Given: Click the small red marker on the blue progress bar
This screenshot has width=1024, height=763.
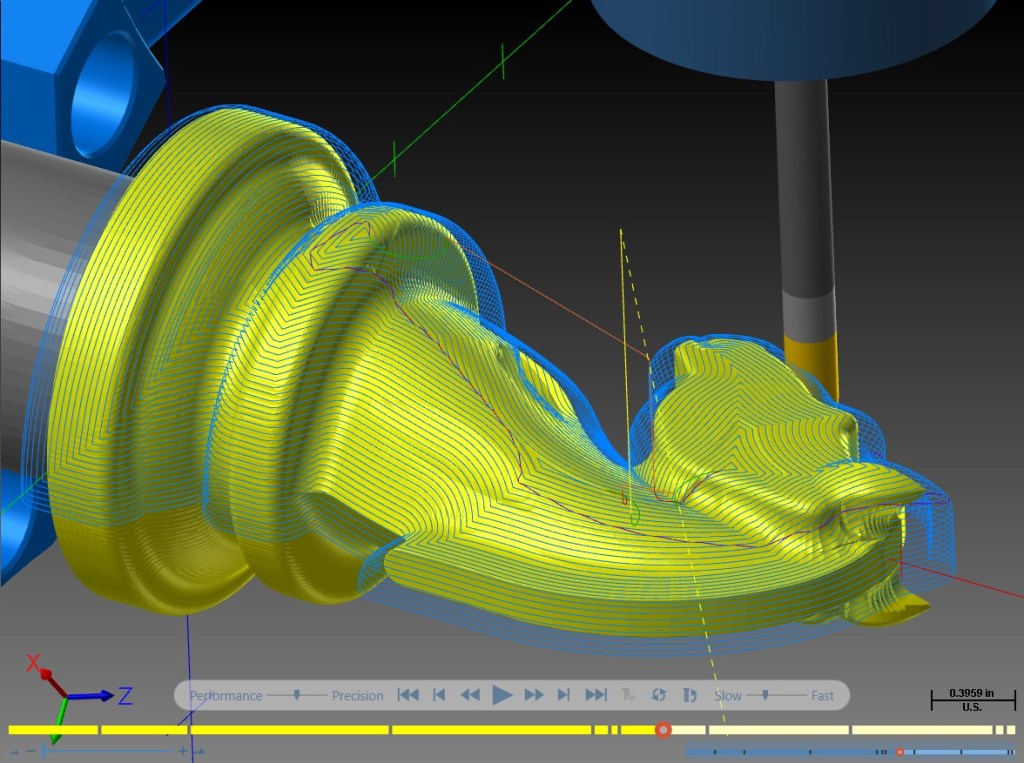Looking at the screenshot, I should 899,752.
